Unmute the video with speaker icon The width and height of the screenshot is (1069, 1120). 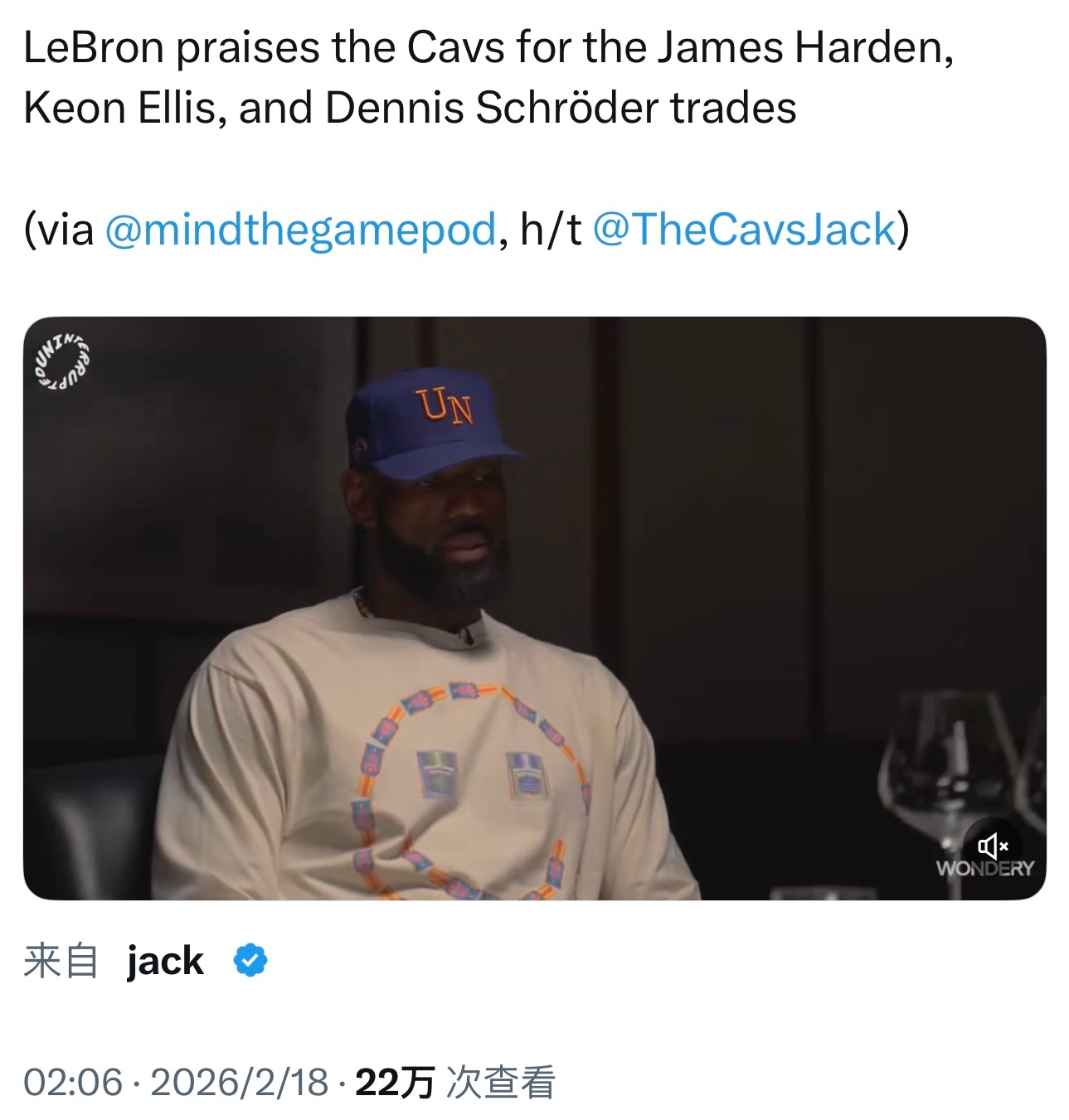[x=992, y=846]
